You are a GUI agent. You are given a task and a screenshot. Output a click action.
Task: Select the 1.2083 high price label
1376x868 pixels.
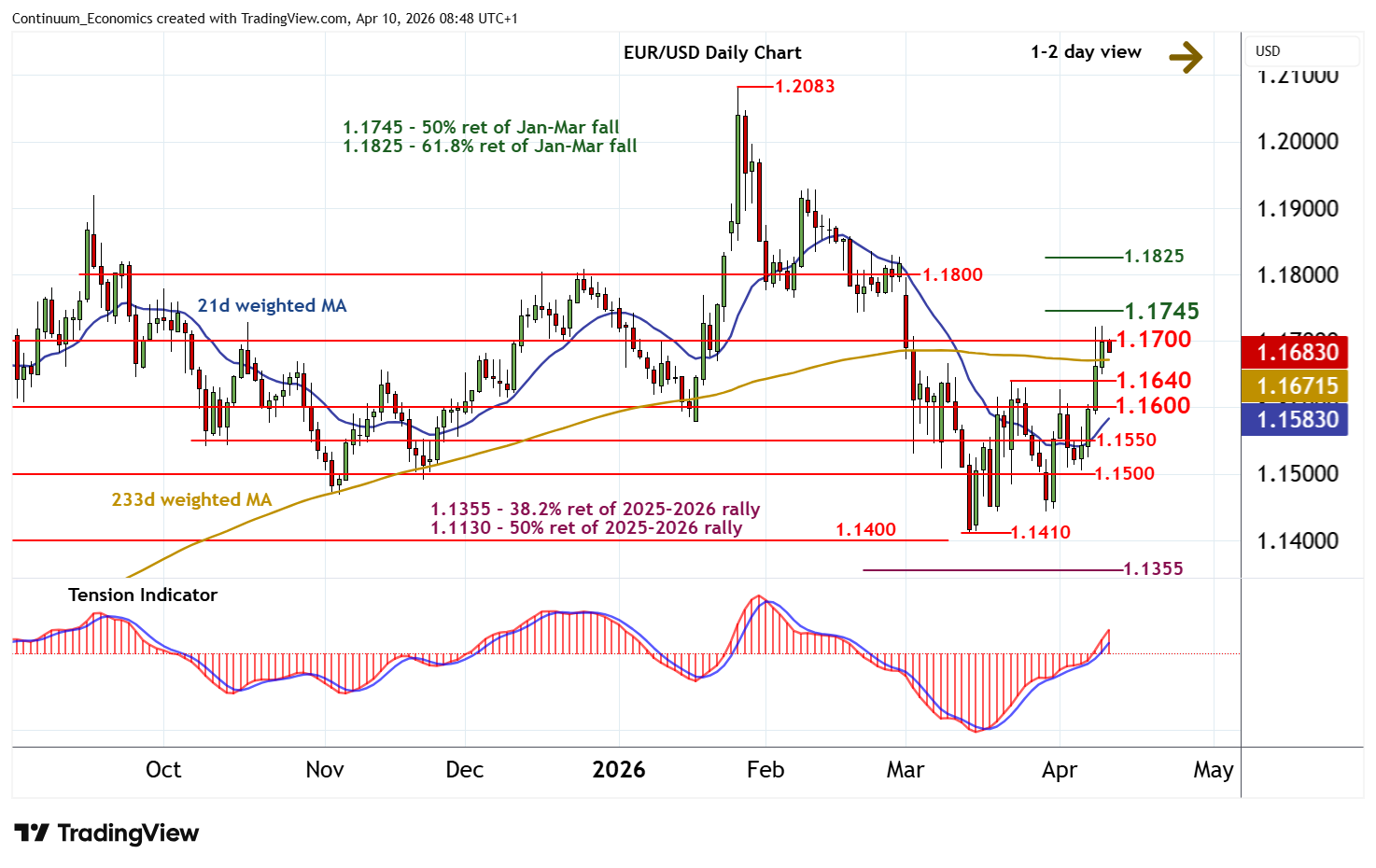(x=805, y=87)
